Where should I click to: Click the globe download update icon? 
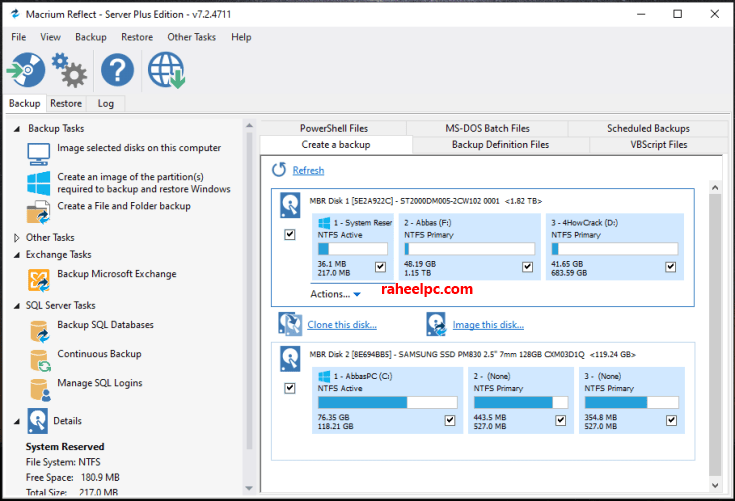(166, 70)
